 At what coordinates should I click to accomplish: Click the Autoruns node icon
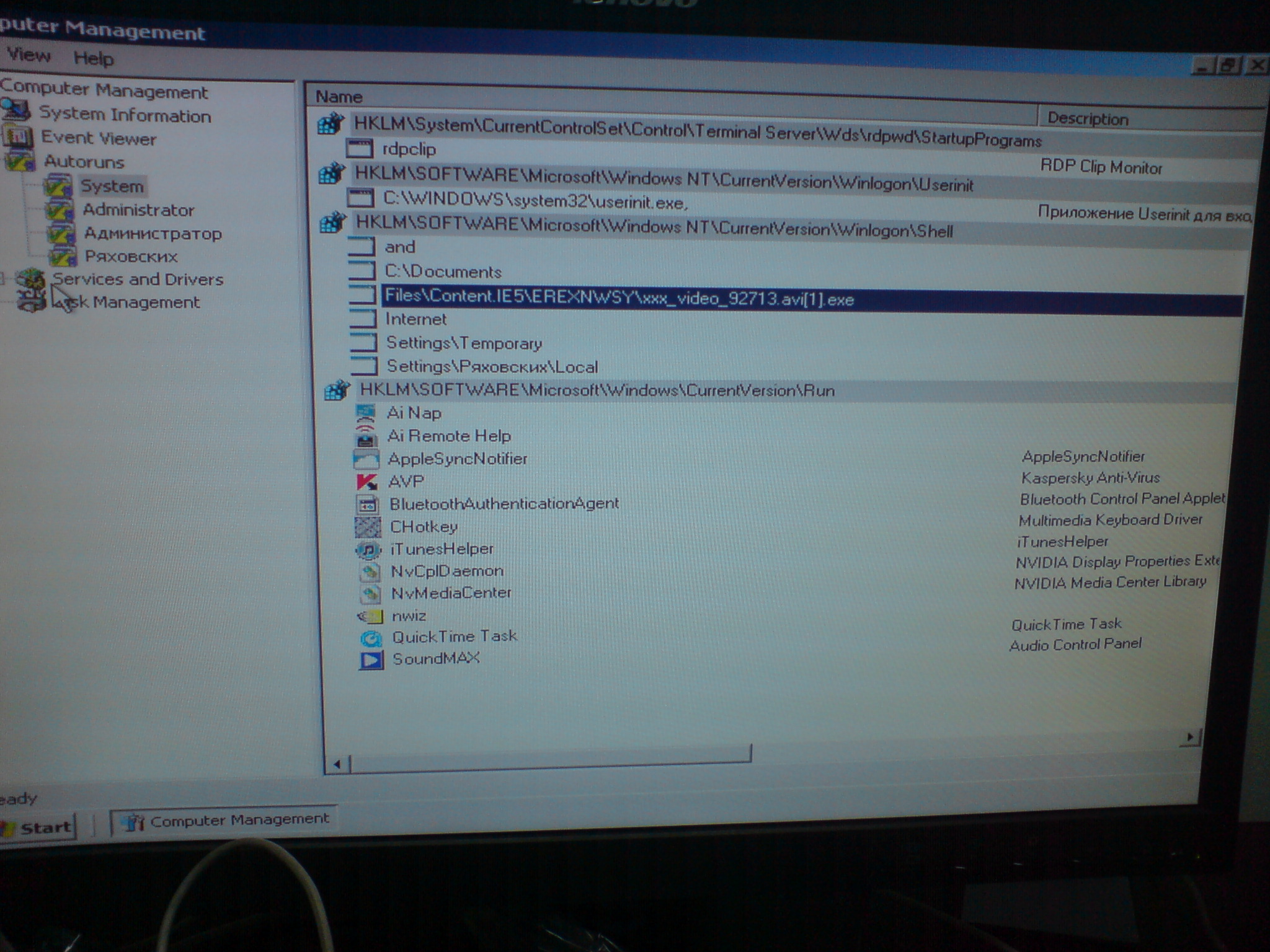point(20,161)
